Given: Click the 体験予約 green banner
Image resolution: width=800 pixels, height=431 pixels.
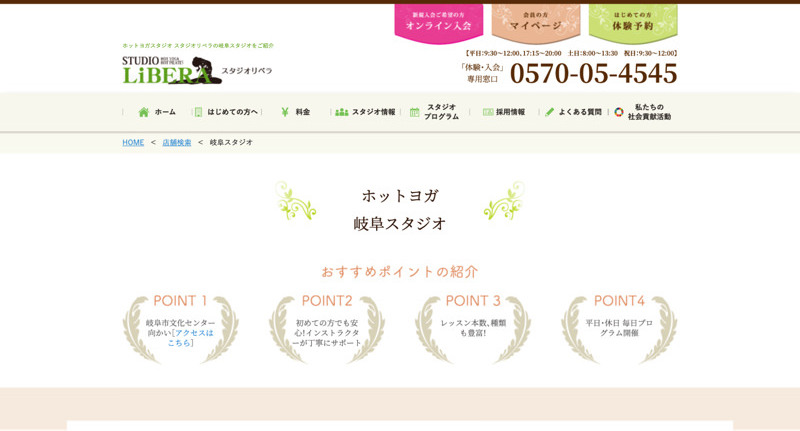Looking at the screenshot, I should point(632,23).
